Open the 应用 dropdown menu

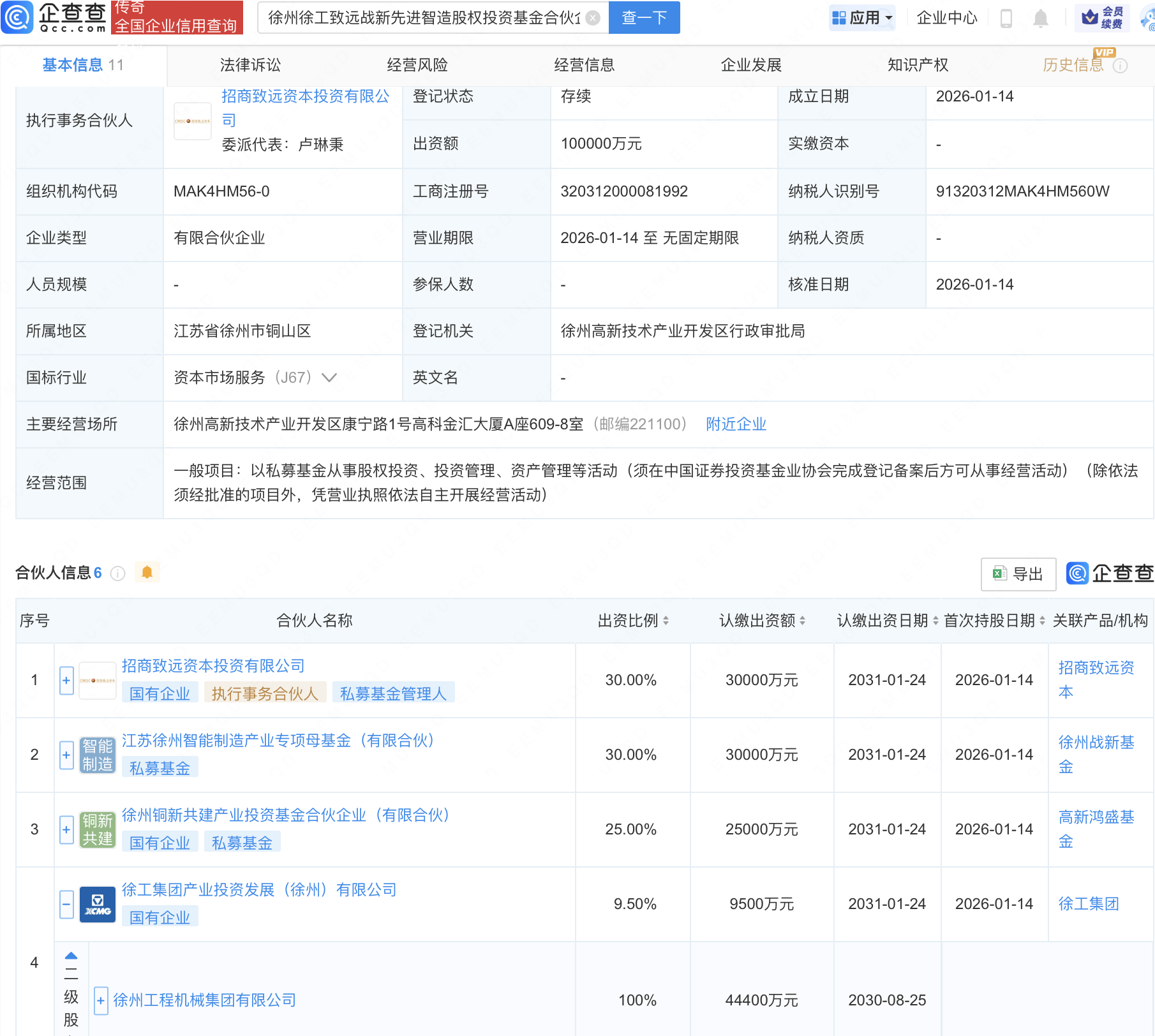tap(862, 18)
